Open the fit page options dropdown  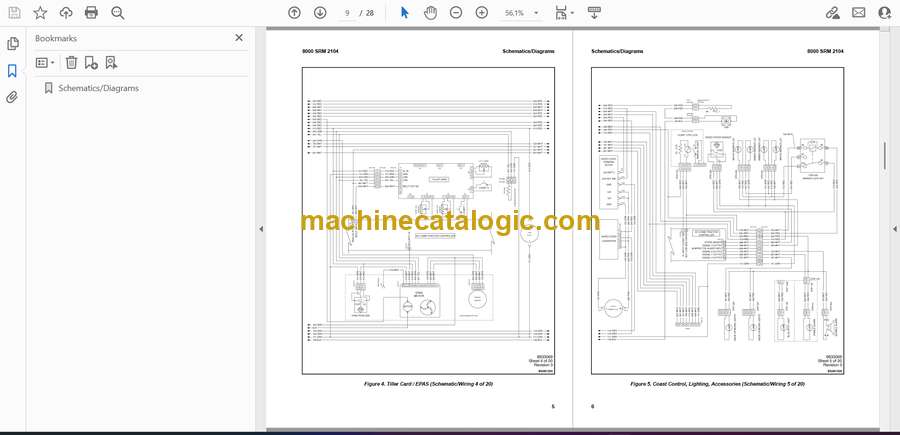565,13
